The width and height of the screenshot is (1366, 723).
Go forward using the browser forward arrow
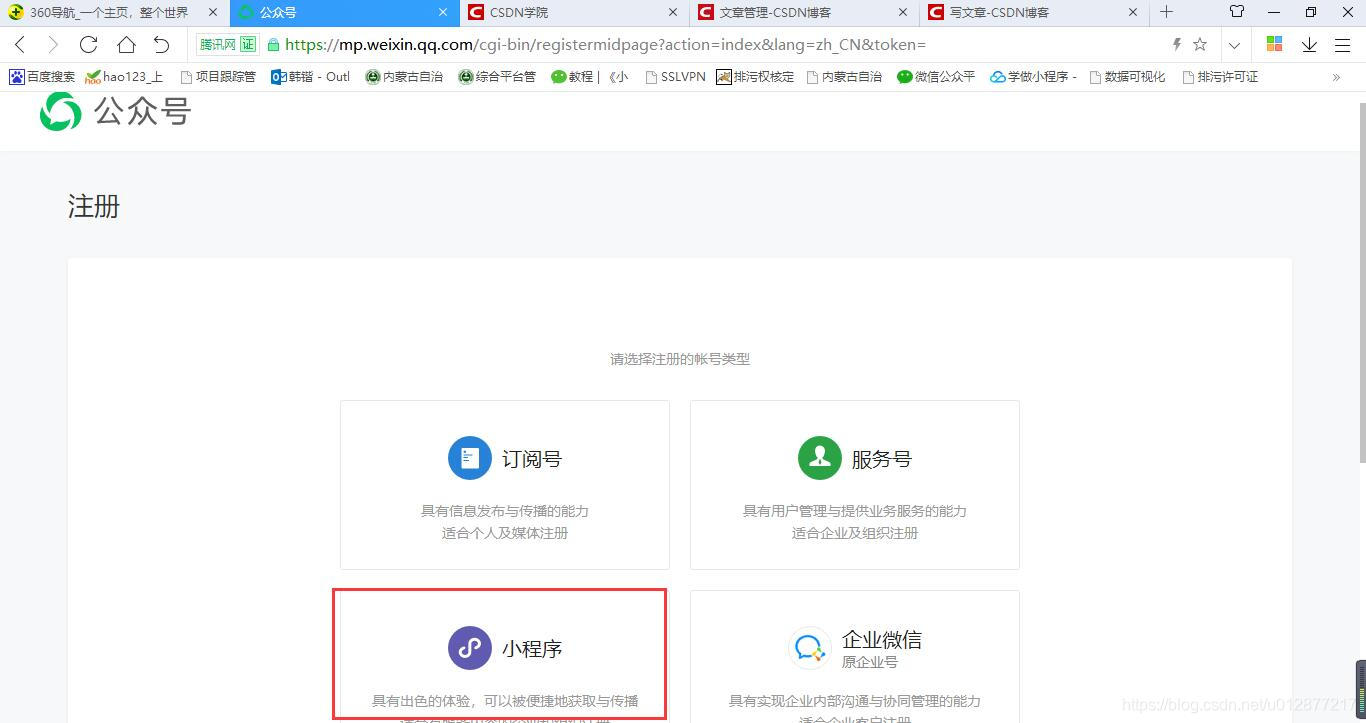pyautogui.click(x=53, y=45)
